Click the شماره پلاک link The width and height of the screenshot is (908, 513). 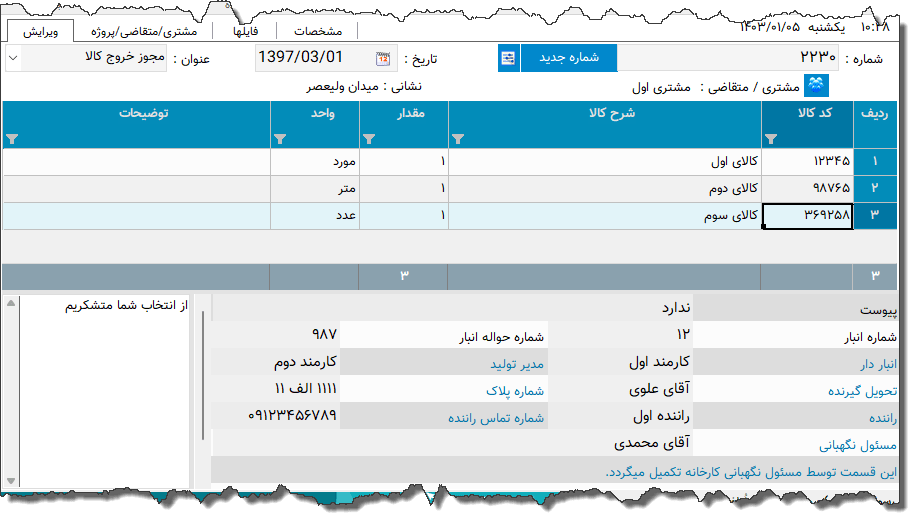[515, 391]
